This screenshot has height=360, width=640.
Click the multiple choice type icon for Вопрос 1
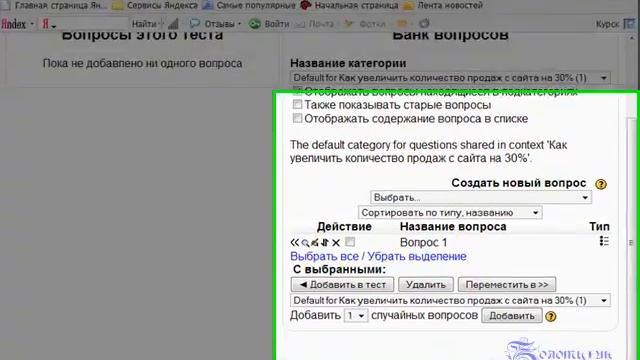point(604,241)
